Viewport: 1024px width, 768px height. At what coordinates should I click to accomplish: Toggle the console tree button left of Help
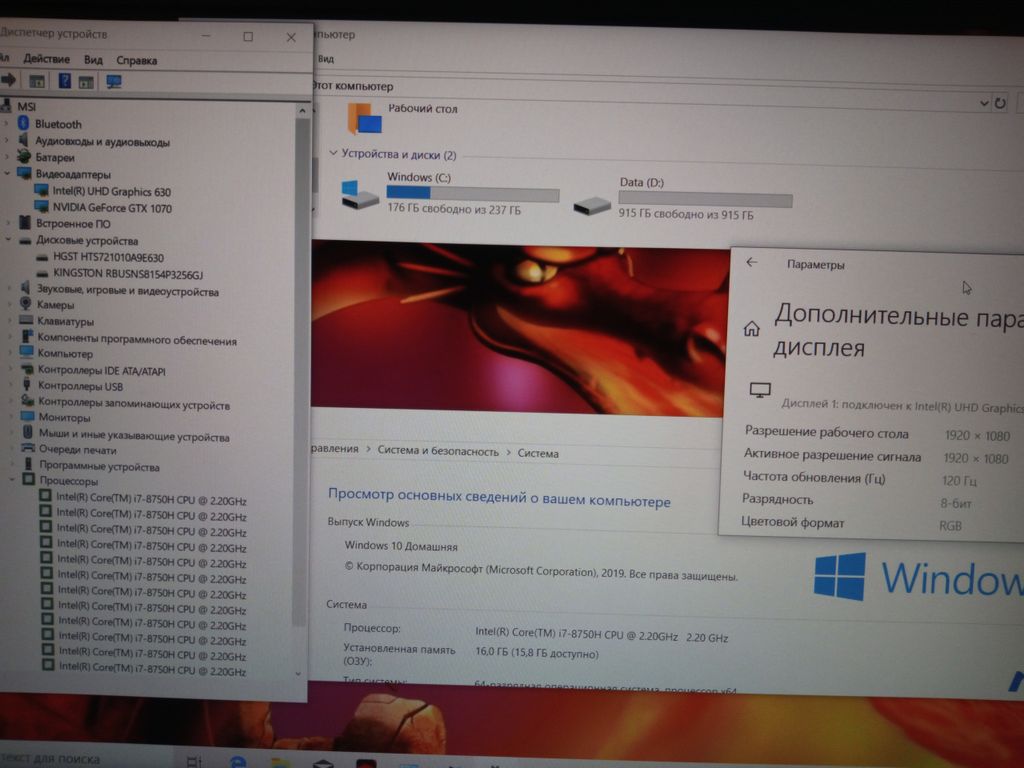(x=37, y=81)
